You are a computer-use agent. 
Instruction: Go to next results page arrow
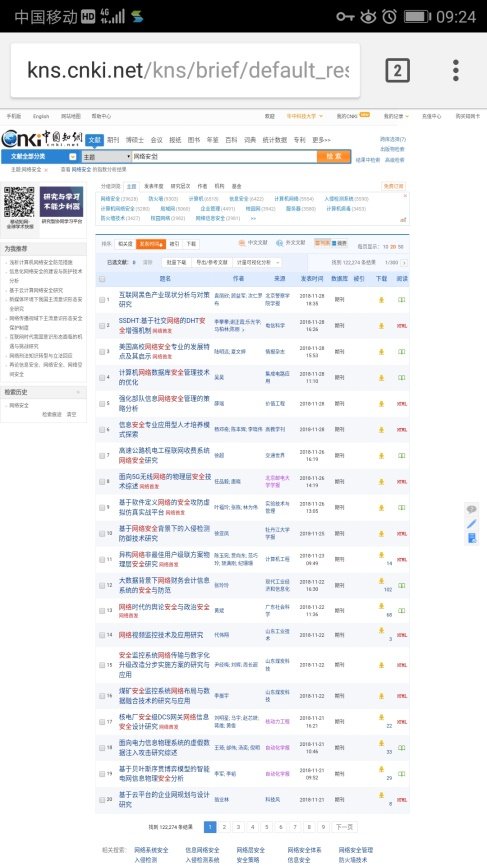pos(405,263)
